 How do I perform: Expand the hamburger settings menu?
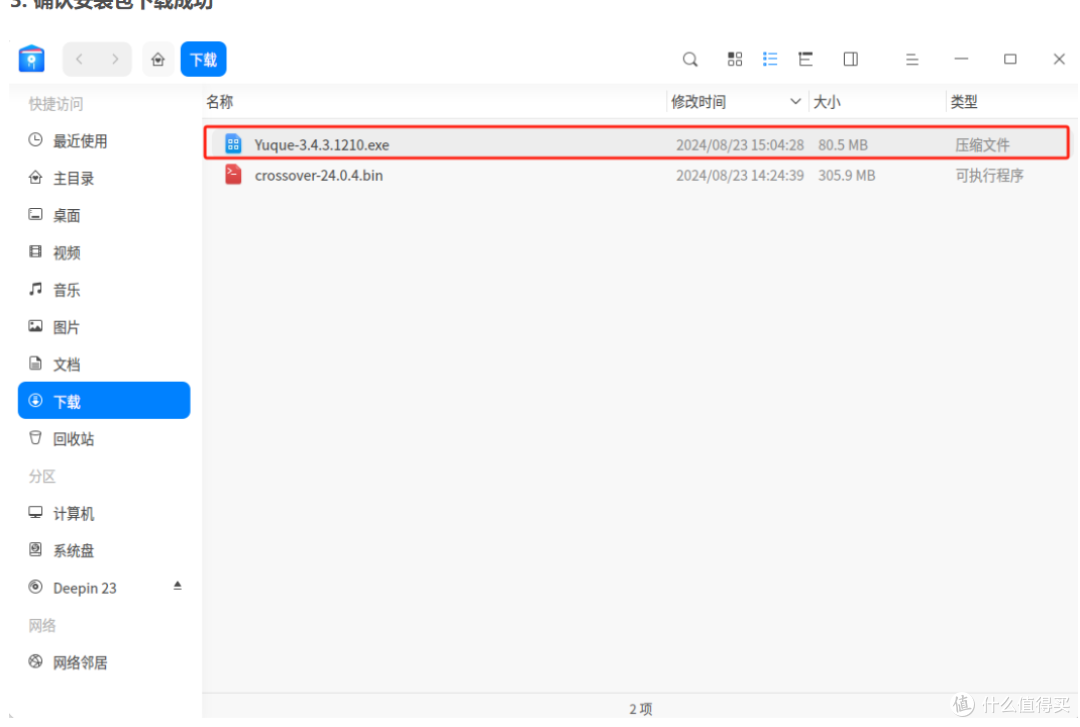click(x=912, y=59)
